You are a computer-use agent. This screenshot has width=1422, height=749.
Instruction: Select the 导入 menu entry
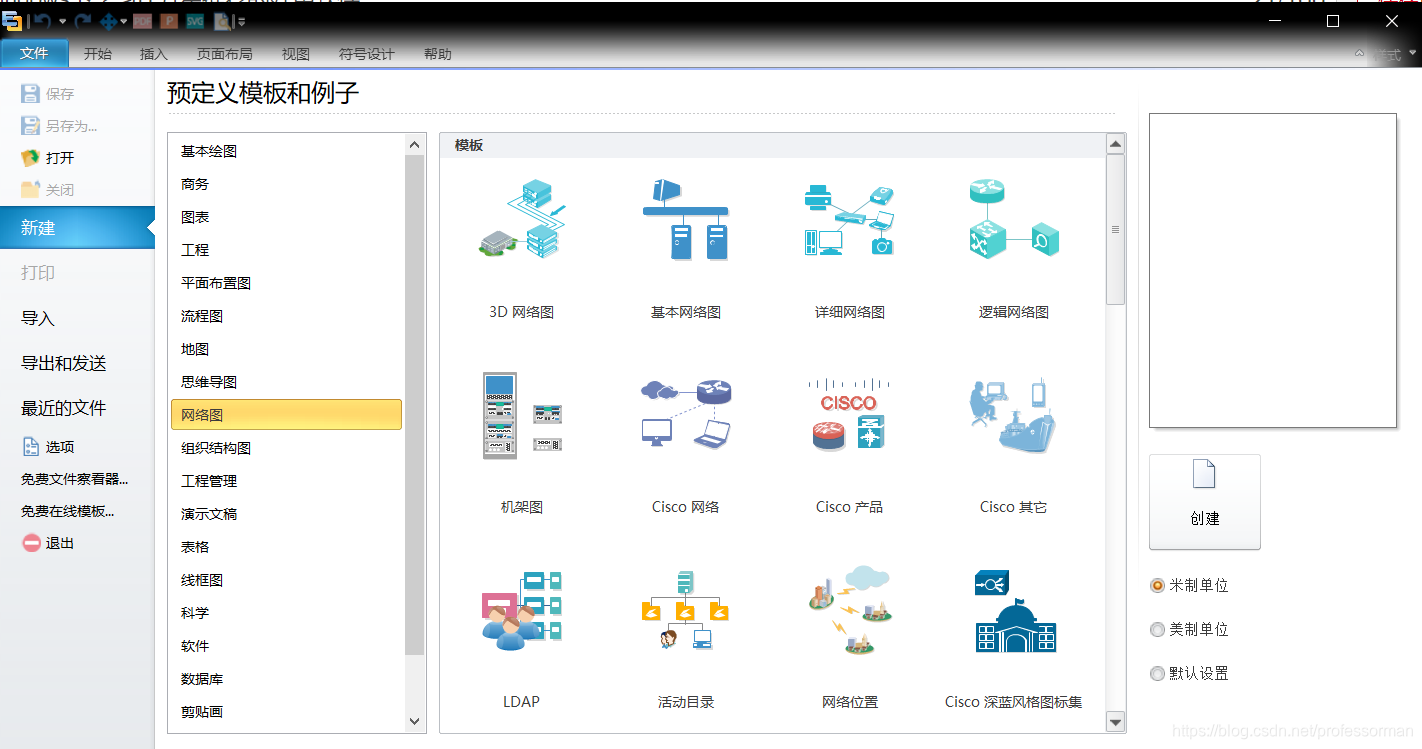pyautogui.click(x=38, y=318)
